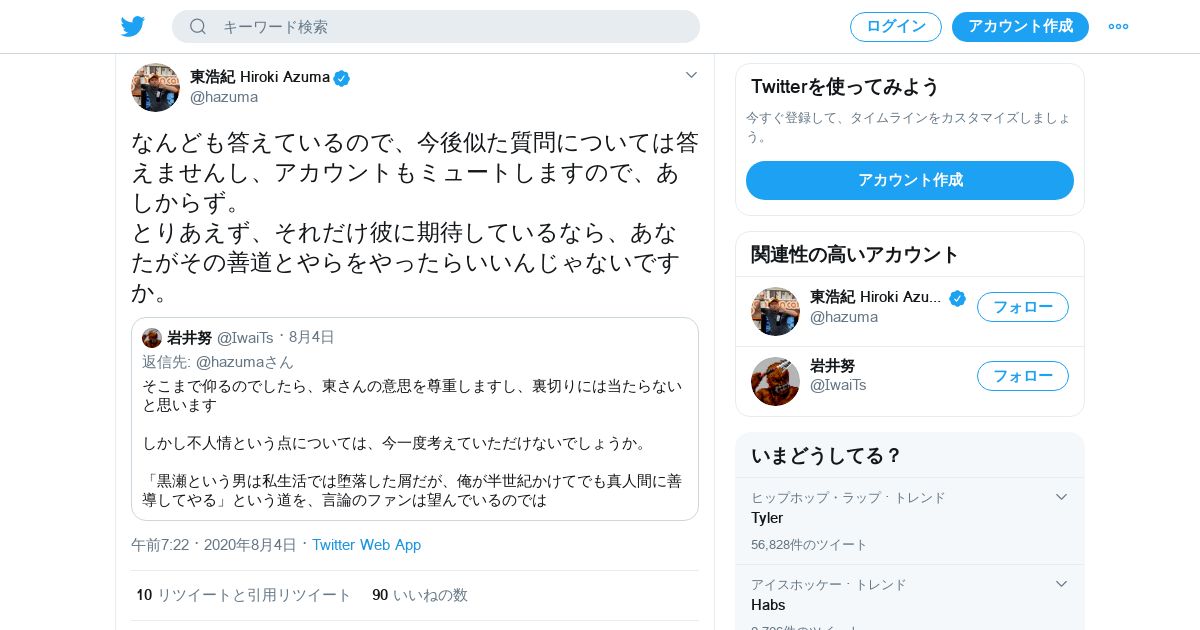Click the ログイン button
The width and height of the screenshot is (1200, 630).
[896, 27]
